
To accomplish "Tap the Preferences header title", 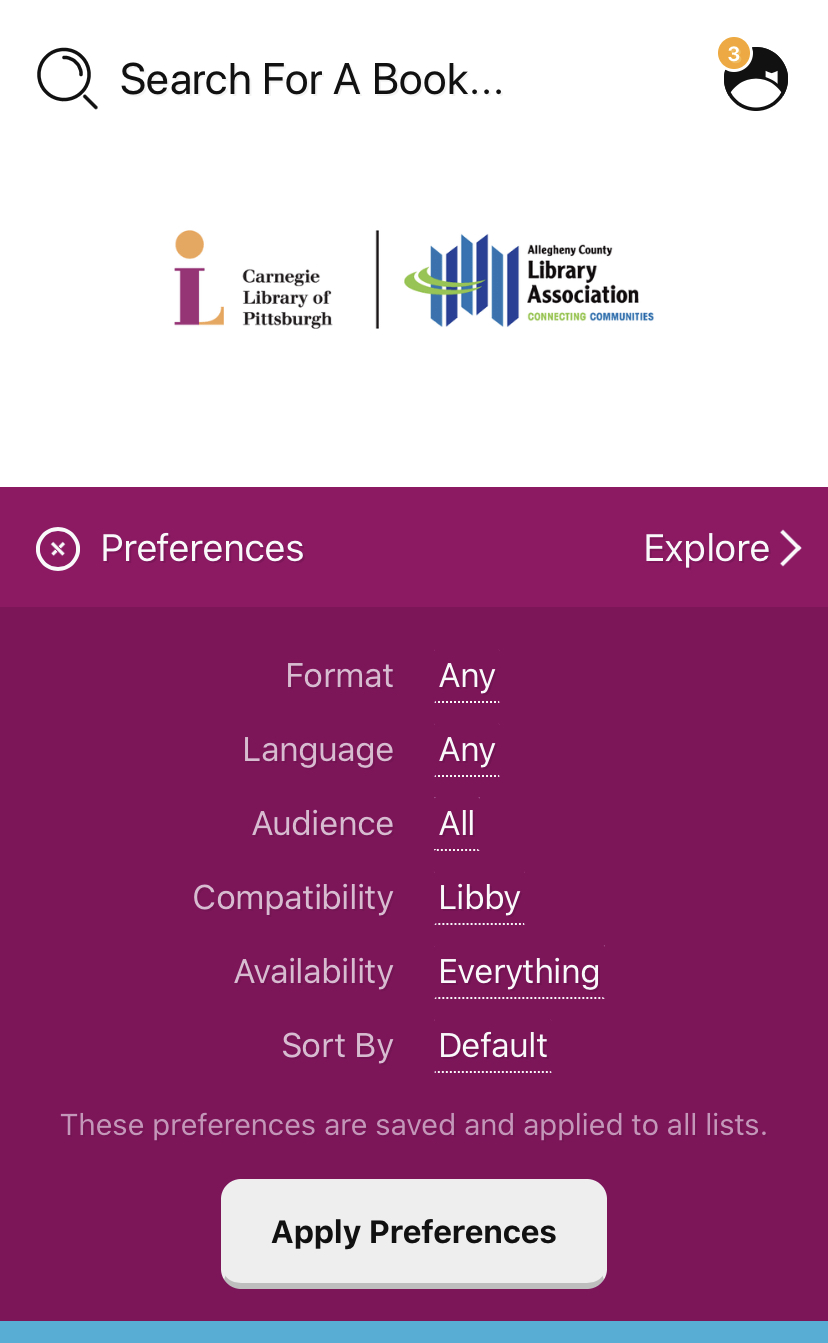I will coord(202,549).
